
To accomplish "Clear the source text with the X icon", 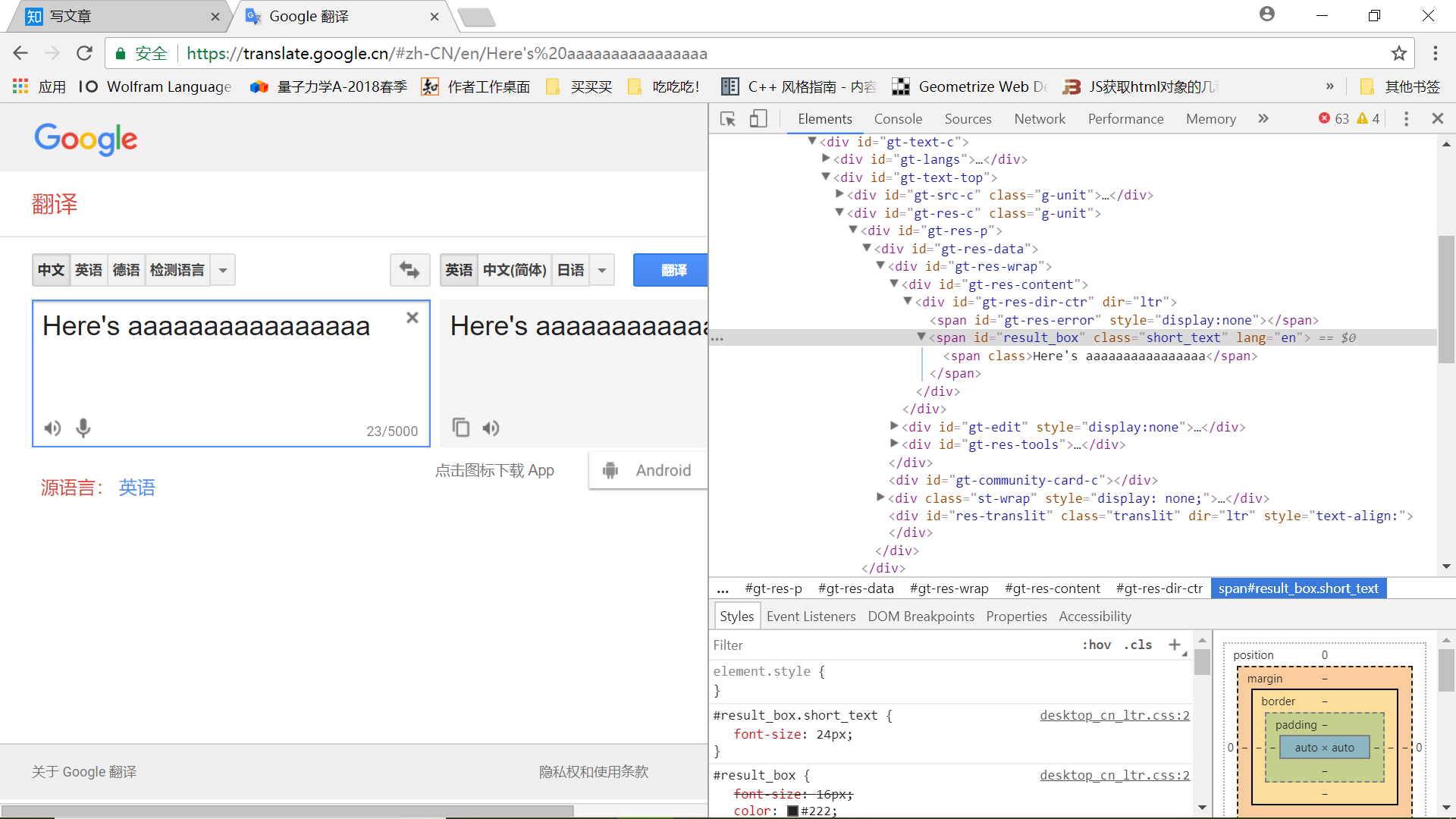I will (x=413, y=318).
